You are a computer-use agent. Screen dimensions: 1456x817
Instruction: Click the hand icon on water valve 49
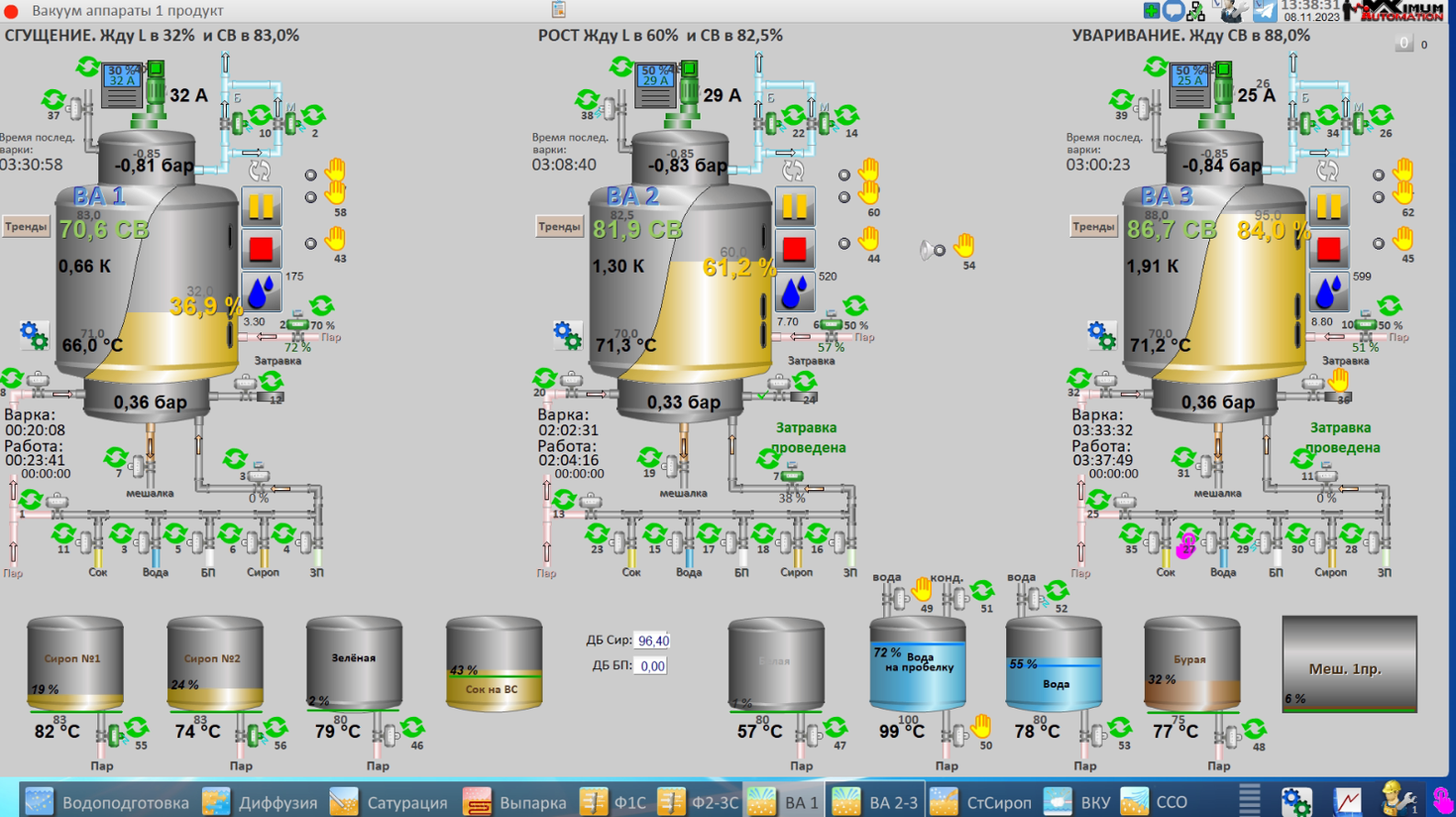click(922, 589)
